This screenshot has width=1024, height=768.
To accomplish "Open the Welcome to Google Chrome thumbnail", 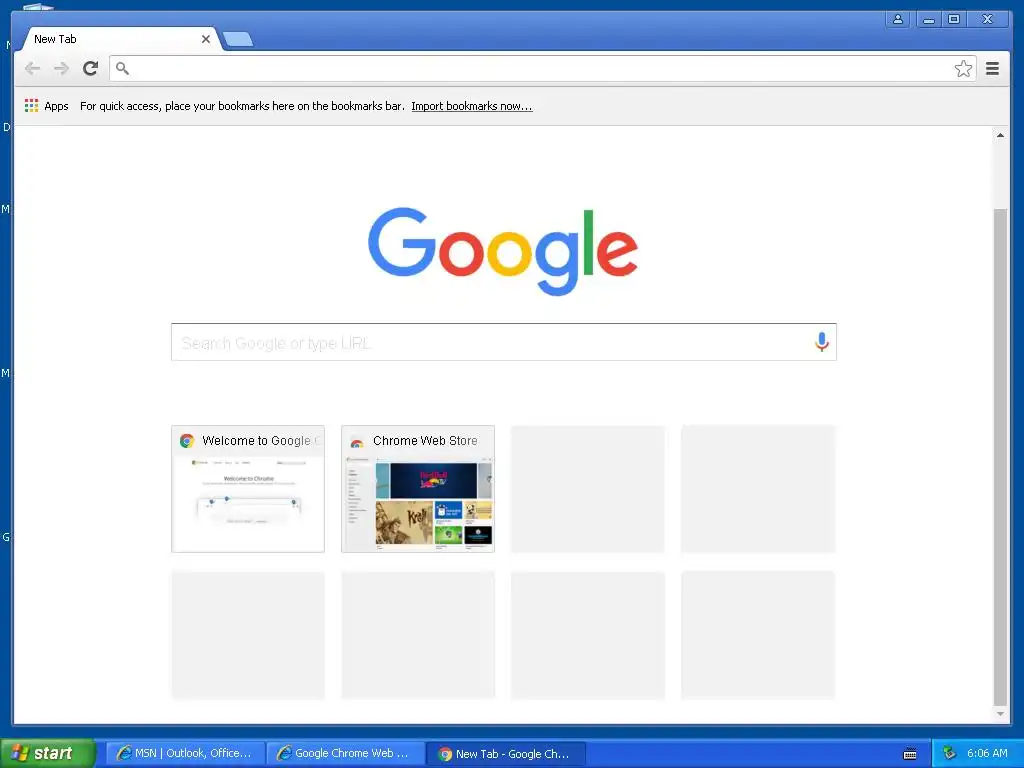I will 248,489.
